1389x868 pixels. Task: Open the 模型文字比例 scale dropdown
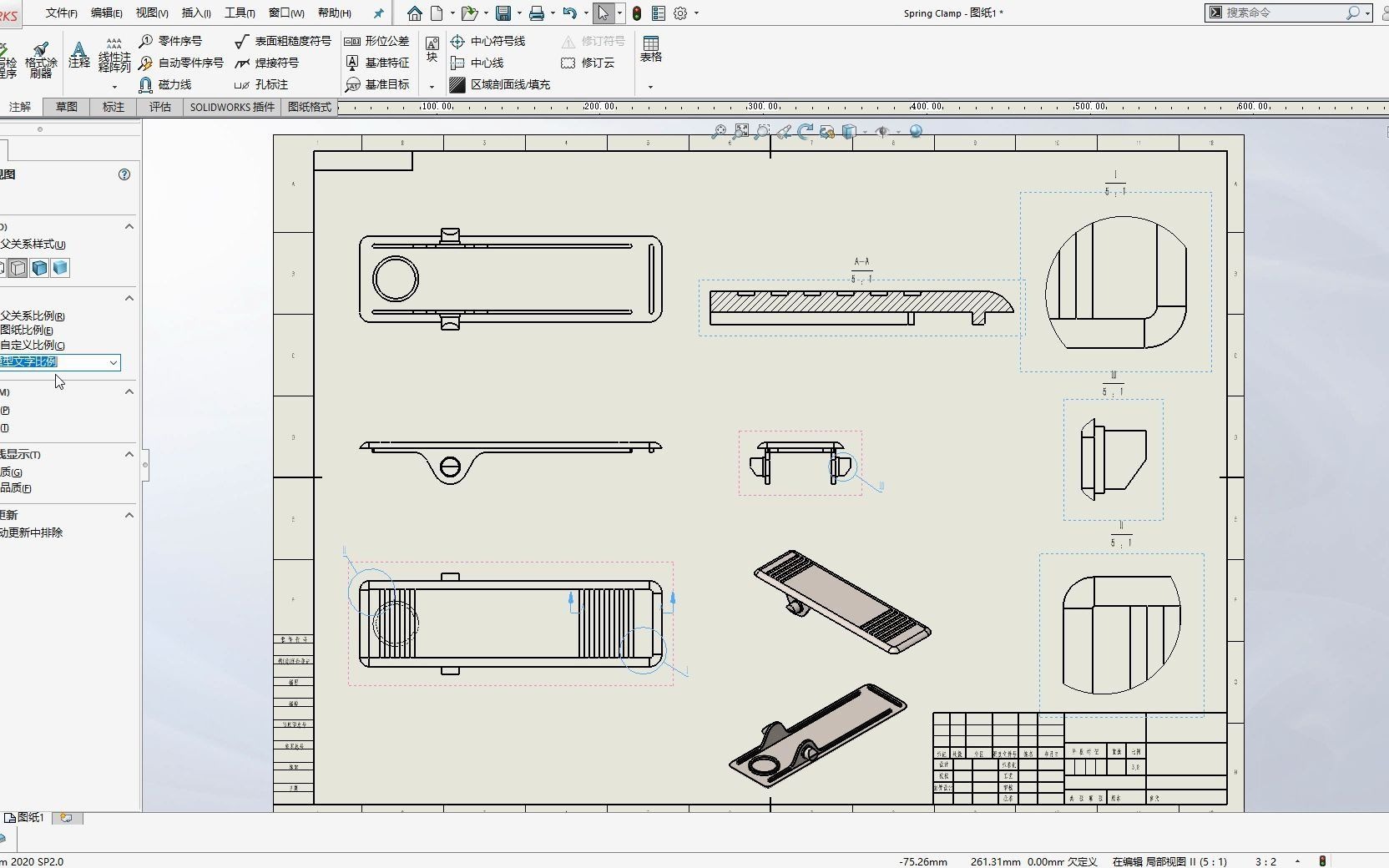113,364
